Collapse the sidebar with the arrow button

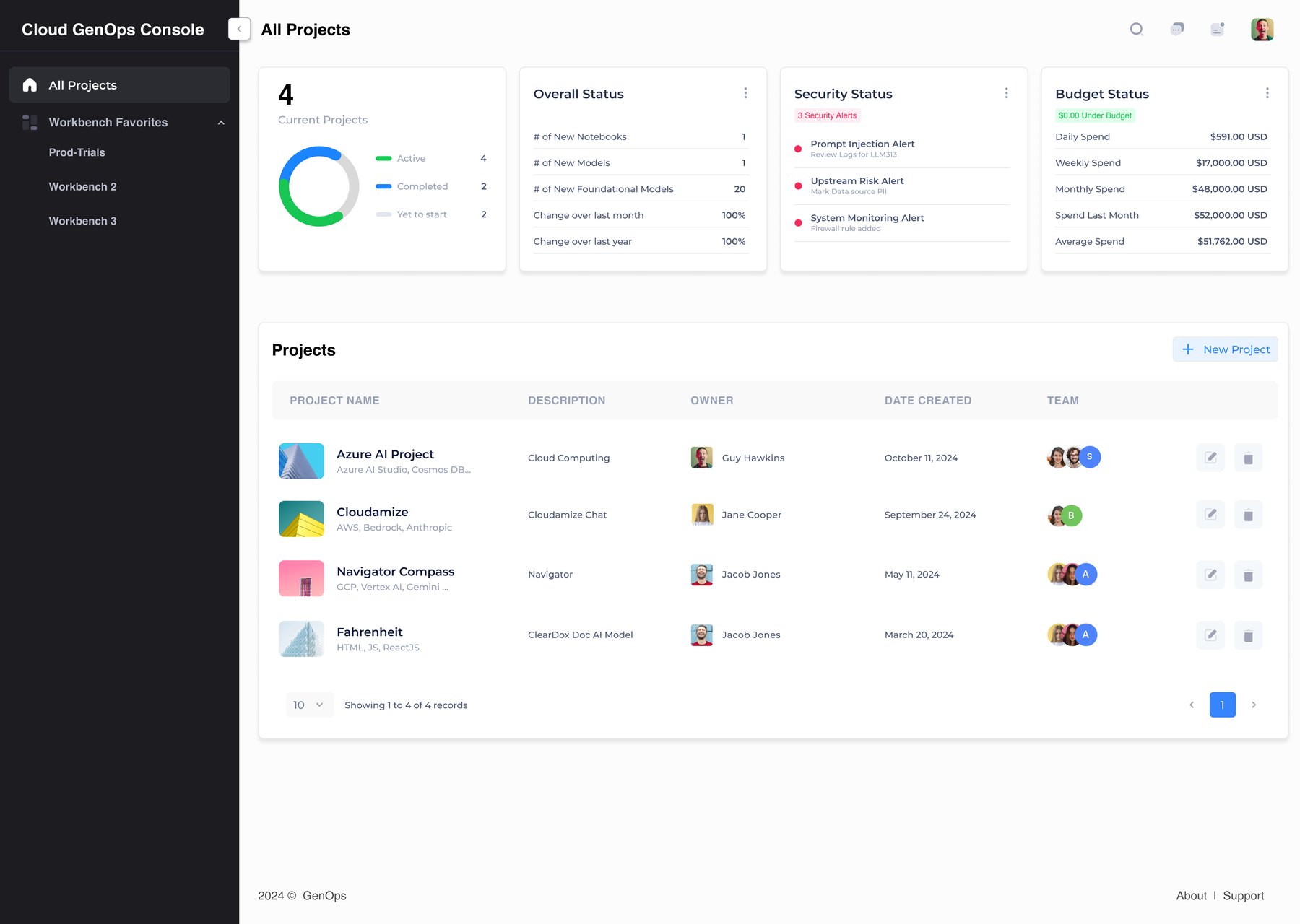(239, 29)
